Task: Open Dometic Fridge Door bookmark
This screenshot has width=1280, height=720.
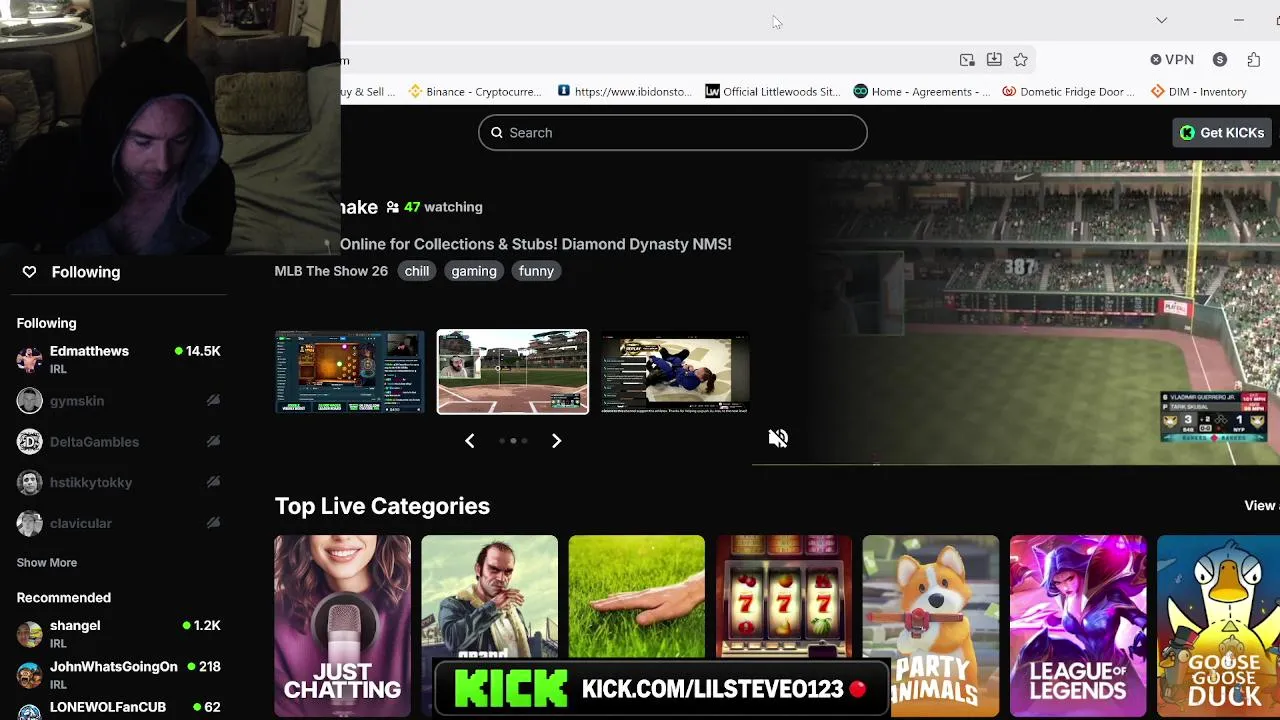Action: (x=1069, y=91)
